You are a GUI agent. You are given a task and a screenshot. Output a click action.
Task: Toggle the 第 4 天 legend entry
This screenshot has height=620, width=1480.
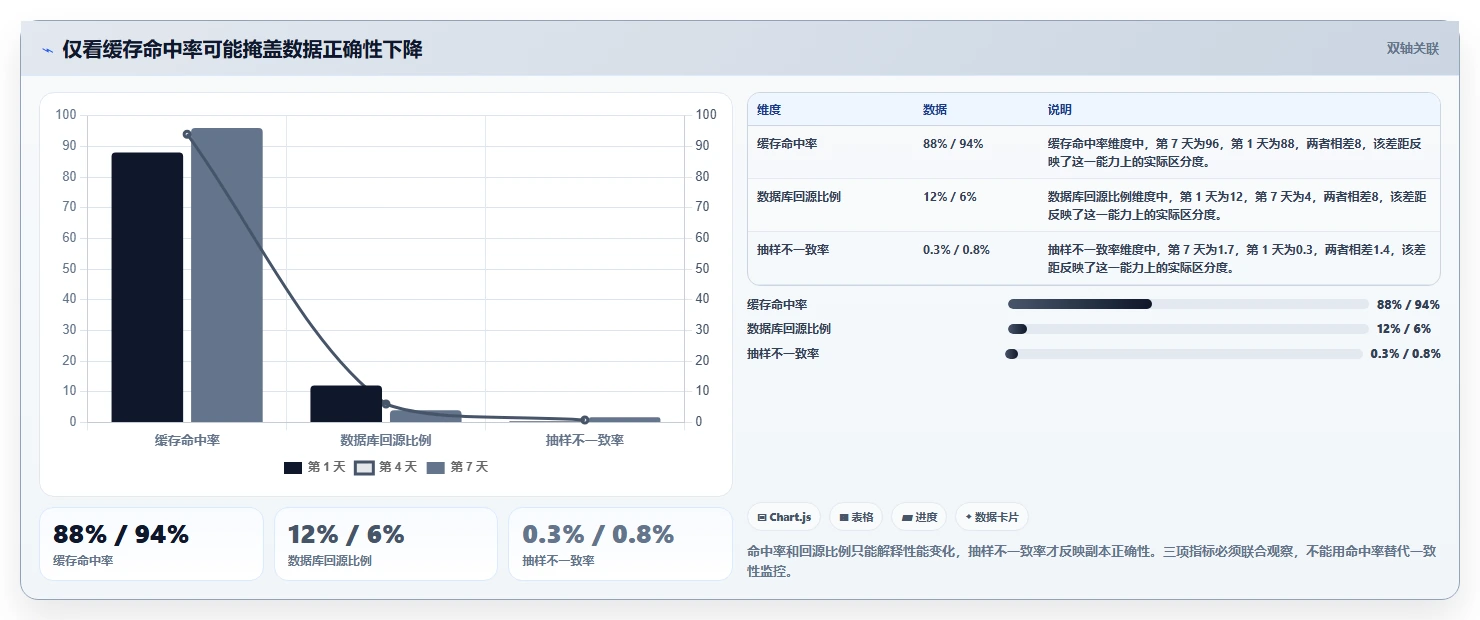[386, 467]
